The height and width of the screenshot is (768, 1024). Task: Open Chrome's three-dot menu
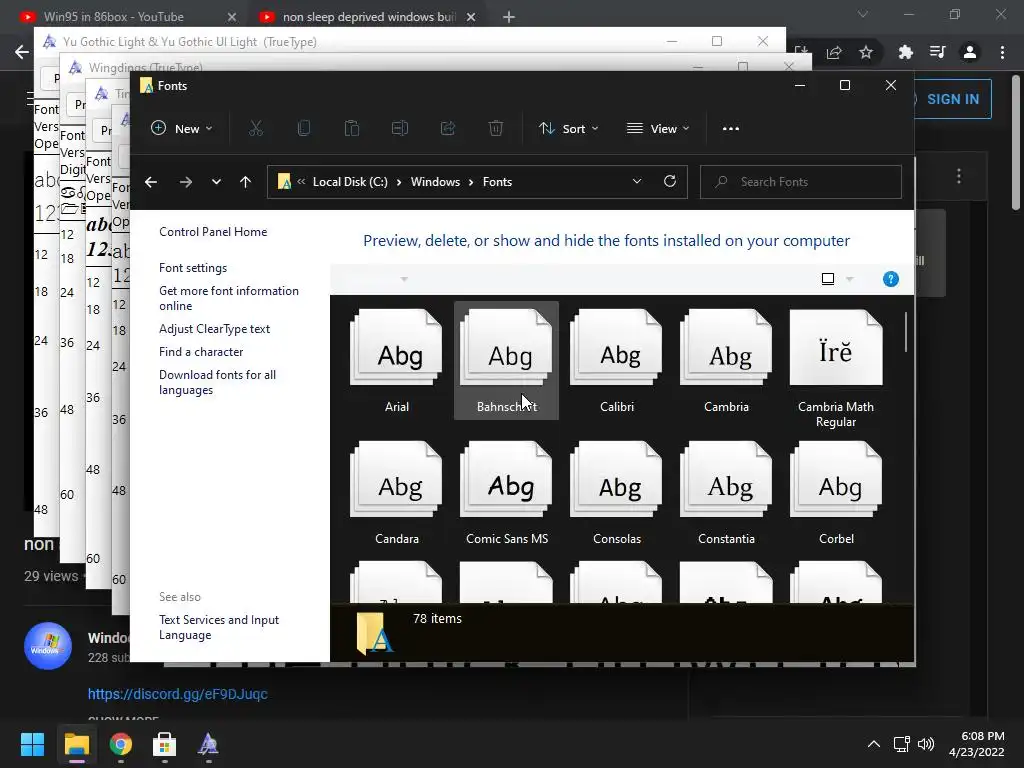click(x=1002, y=52)
